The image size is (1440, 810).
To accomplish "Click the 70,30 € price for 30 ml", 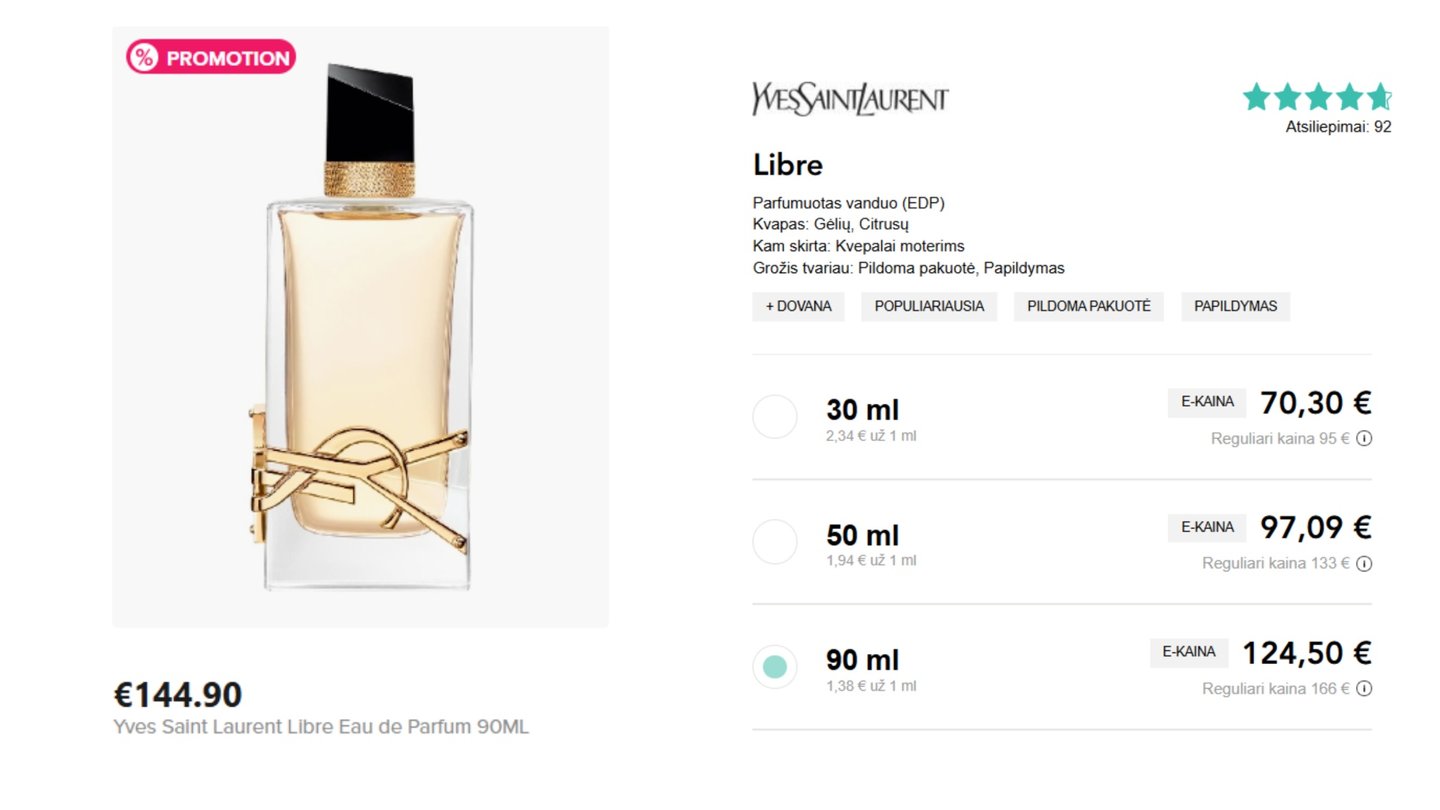I will [x=1316, y=403].
